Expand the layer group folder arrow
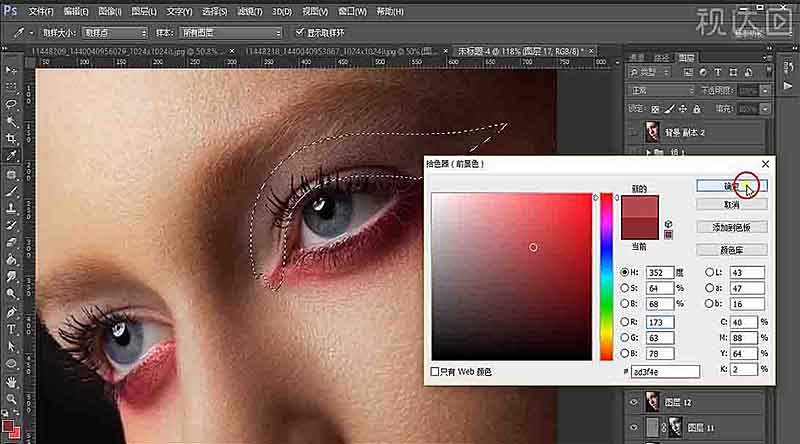Image resolution: width=800 pixels, height=444 pixels. 648,152
